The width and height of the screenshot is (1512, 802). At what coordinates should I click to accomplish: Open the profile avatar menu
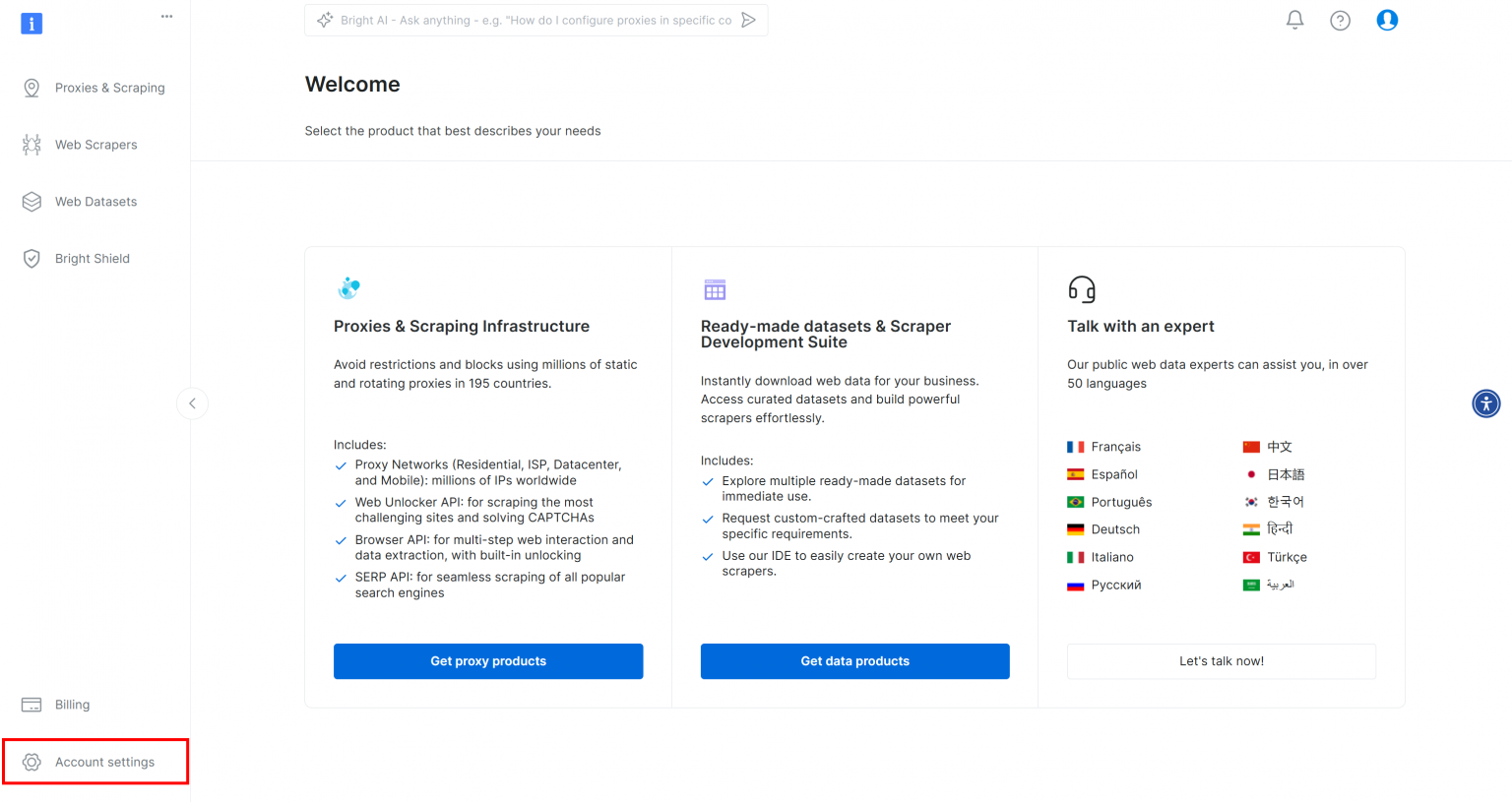(x=1387, y=20)
